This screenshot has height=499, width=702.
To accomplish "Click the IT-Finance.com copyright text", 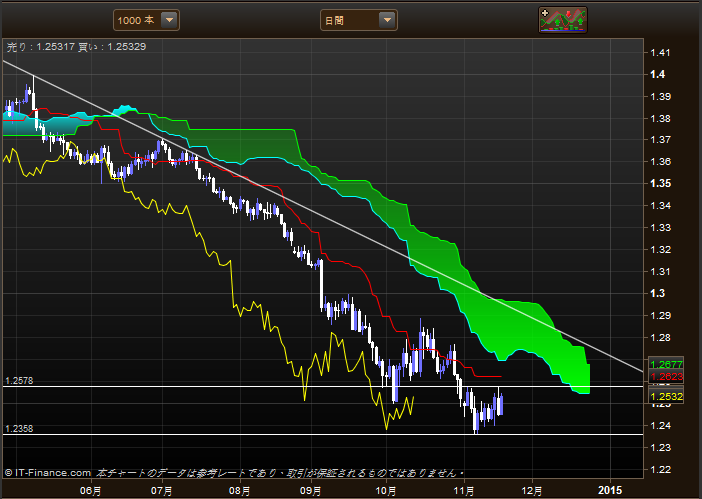I will [x=48, y=473].
